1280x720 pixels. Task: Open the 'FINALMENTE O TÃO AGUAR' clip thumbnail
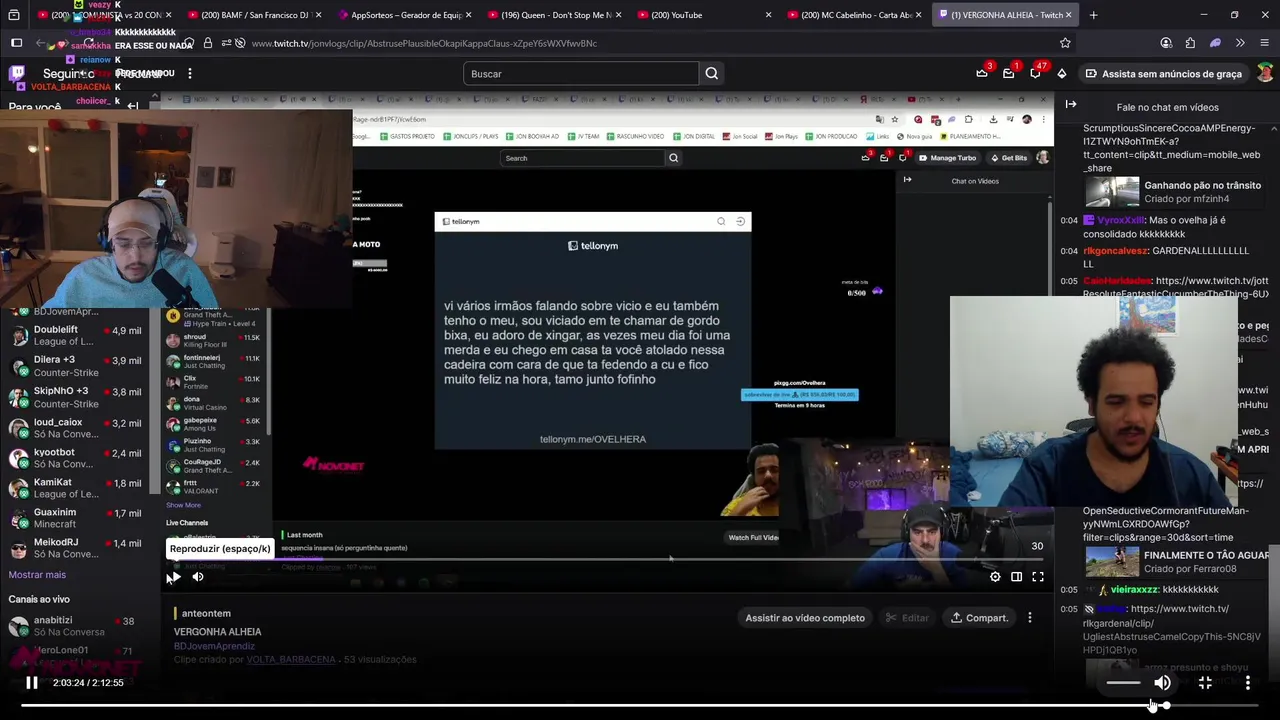click(1112, 562)
